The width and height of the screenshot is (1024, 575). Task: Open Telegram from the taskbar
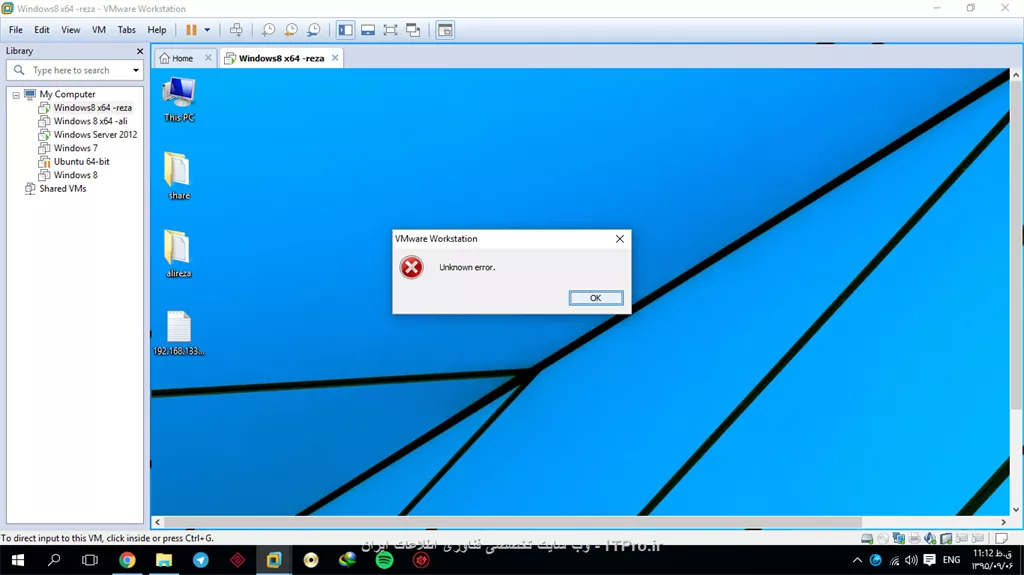pyautogui.click(x=200, y=560)
